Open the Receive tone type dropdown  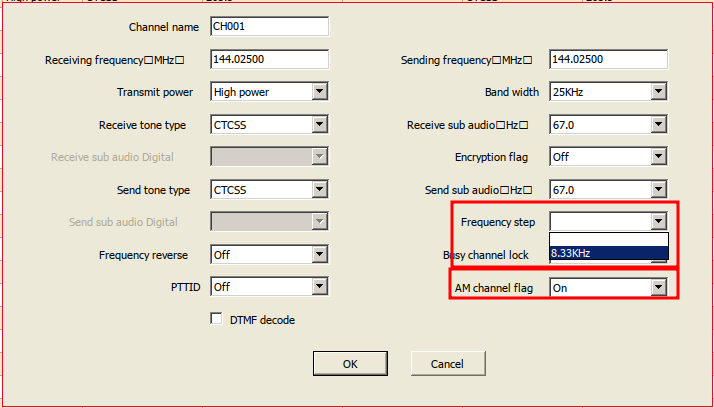tap(319, 125)
